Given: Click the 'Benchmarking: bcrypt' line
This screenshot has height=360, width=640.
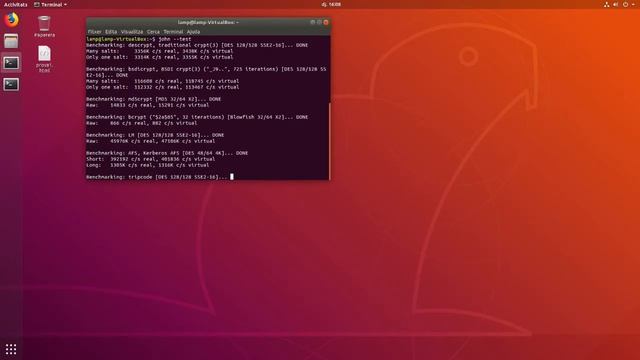Looking at the screenshot, I should 197,117.
